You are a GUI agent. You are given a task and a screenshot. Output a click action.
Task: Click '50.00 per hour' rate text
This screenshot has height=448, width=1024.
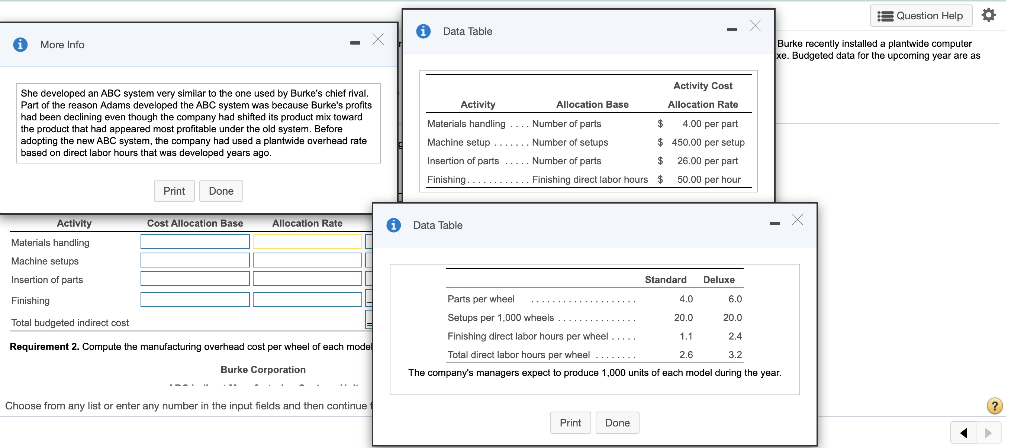pyautogui.click(x=709, y=180)
